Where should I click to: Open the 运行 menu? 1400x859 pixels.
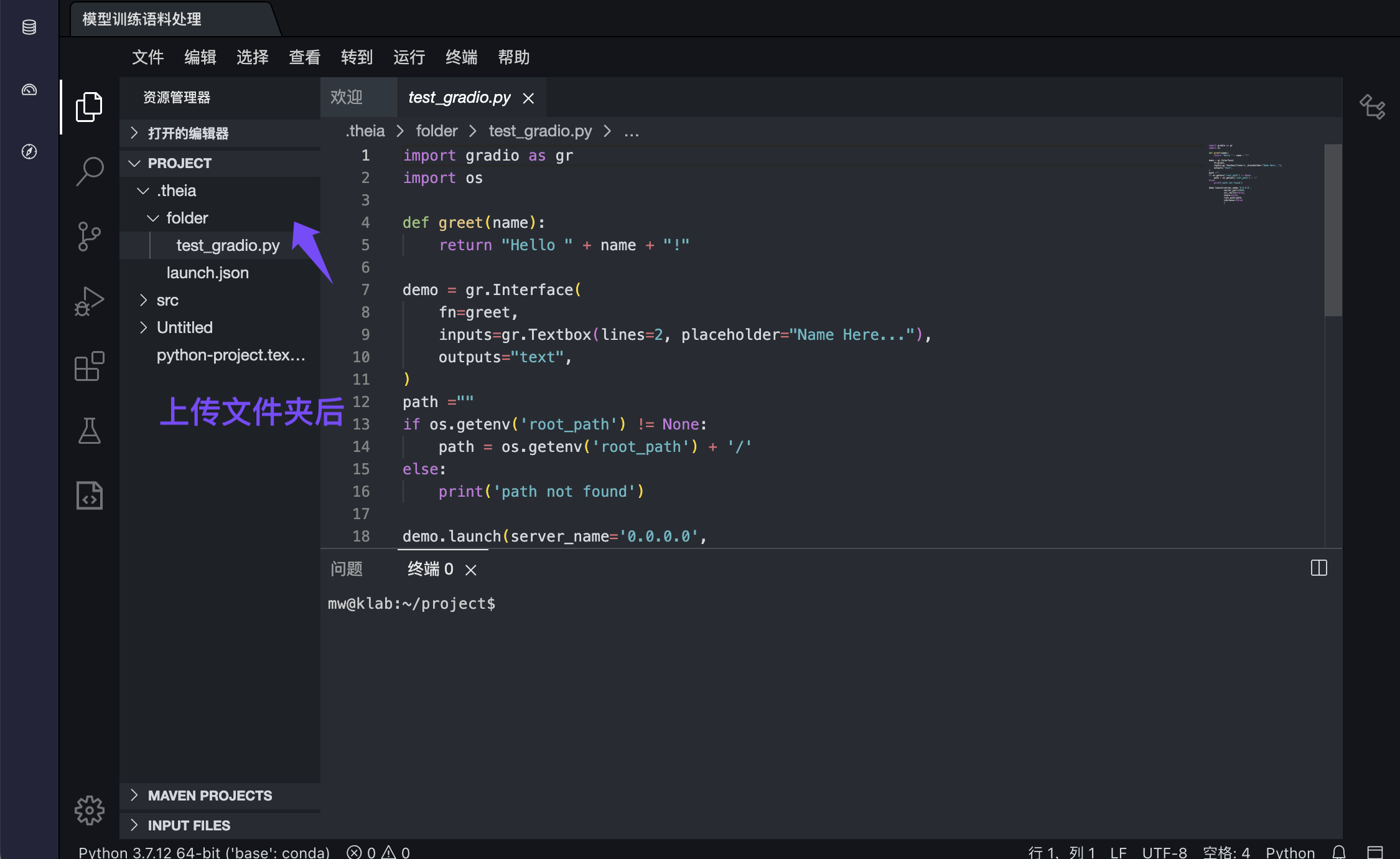tap(409, 57)
